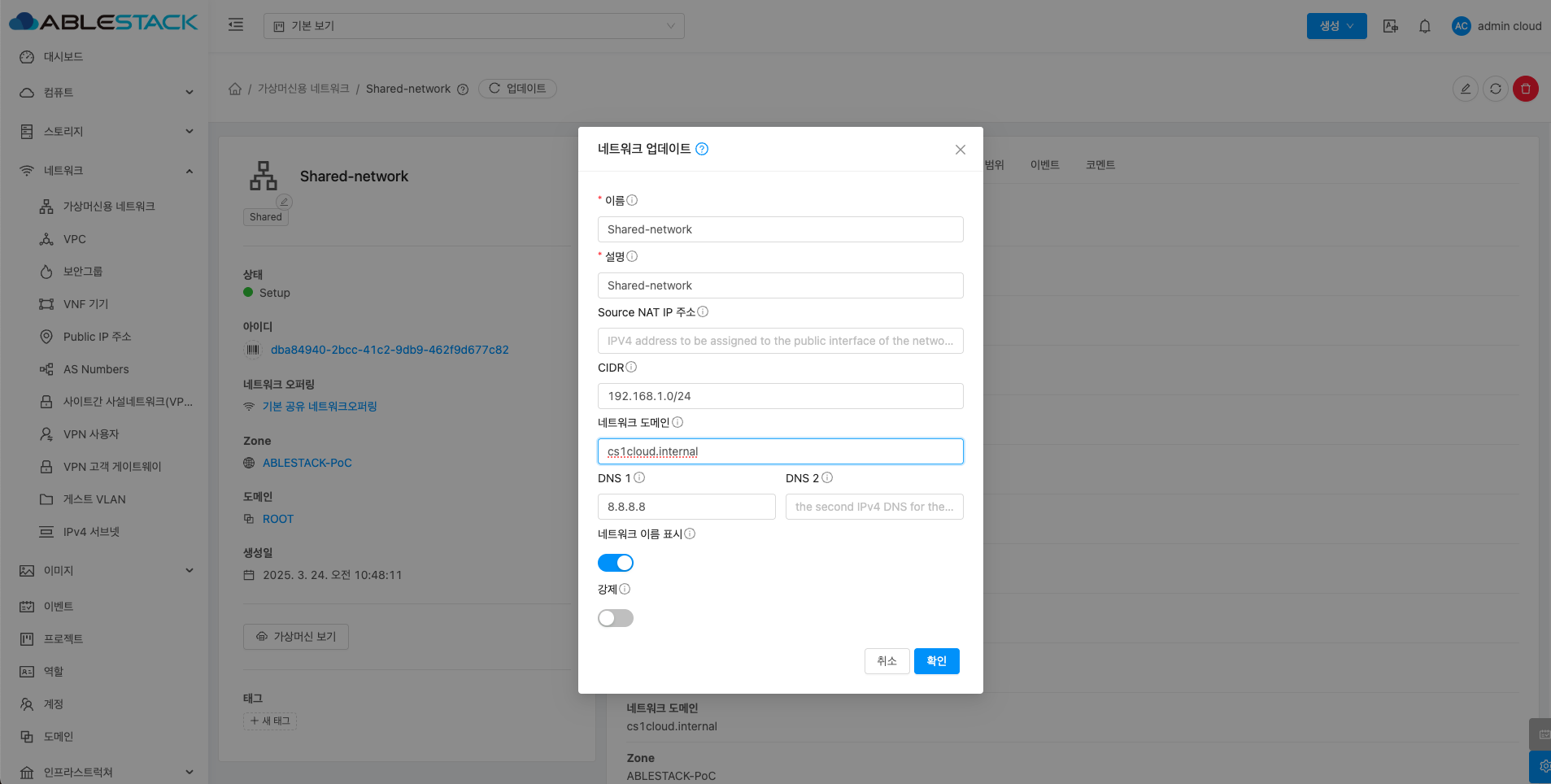
Task: Click the 취소 button
Action: tap(887, 661)
